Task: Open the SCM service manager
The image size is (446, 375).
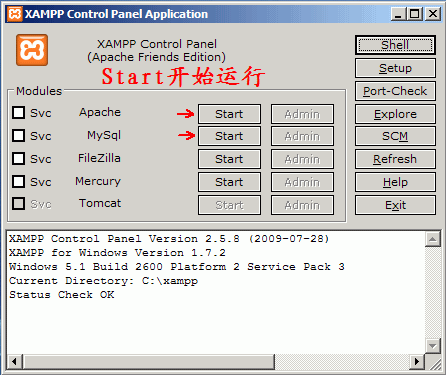Action: (x=395, y=136)
